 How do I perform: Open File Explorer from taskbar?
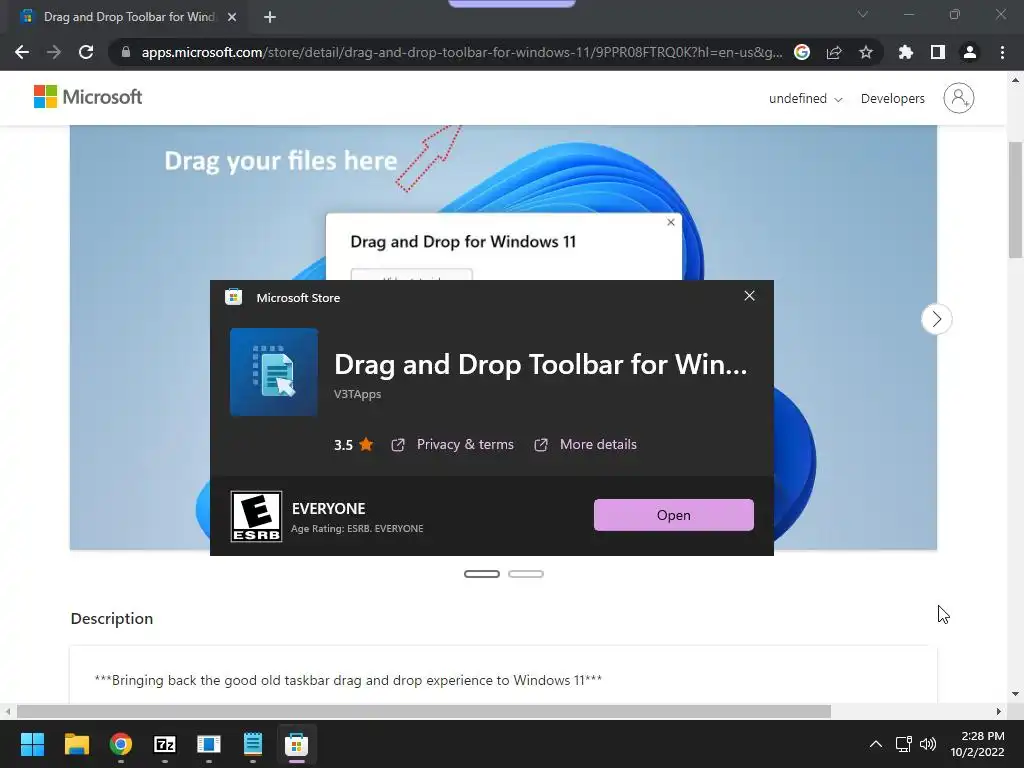click(x=76, y=744)
